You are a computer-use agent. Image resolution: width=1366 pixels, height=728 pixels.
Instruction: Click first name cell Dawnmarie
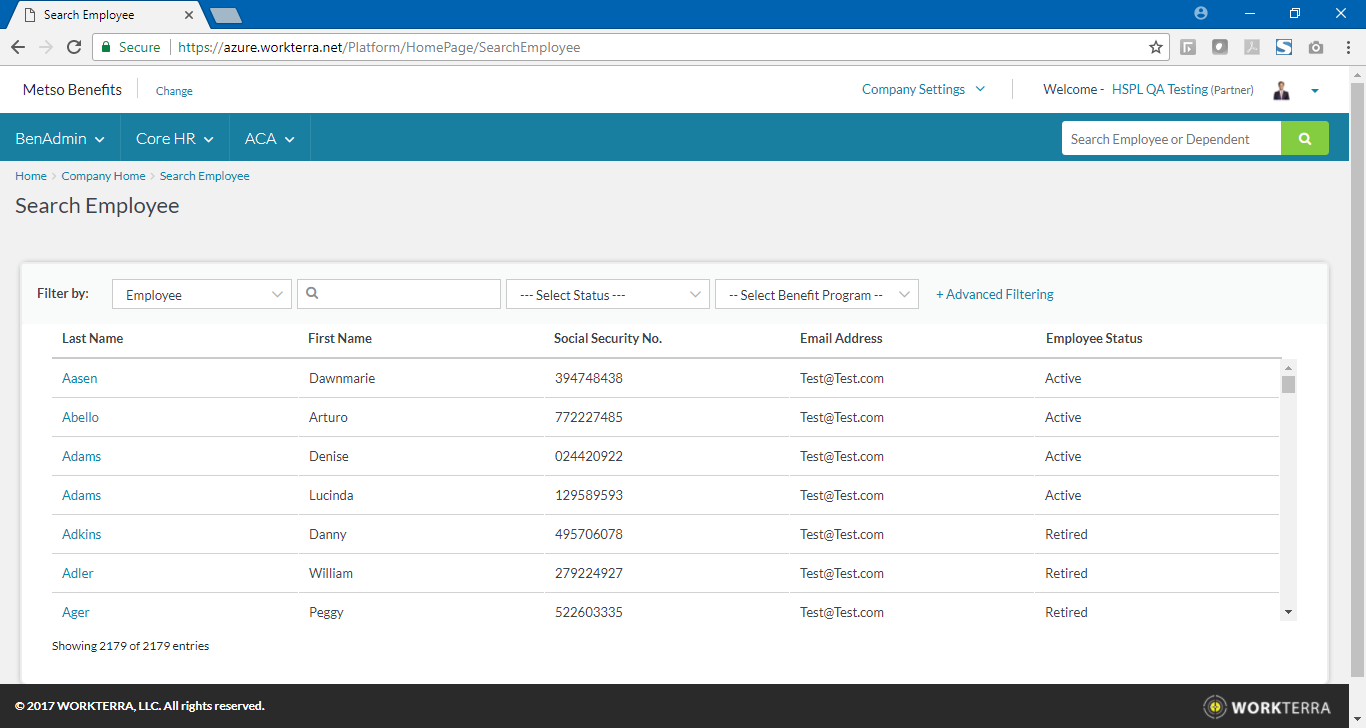coord(342,378)
